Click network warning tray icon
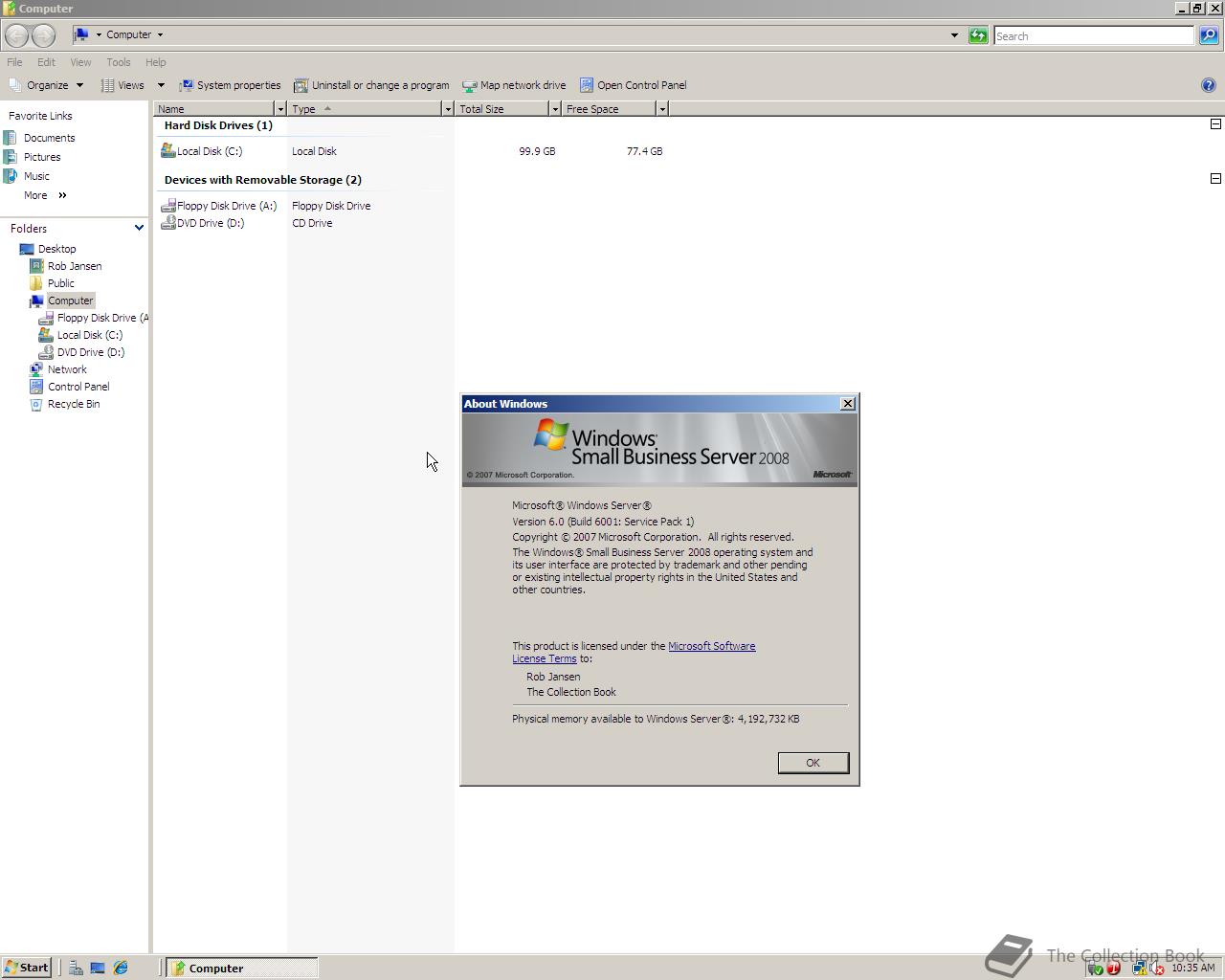 pos(1139,969)
